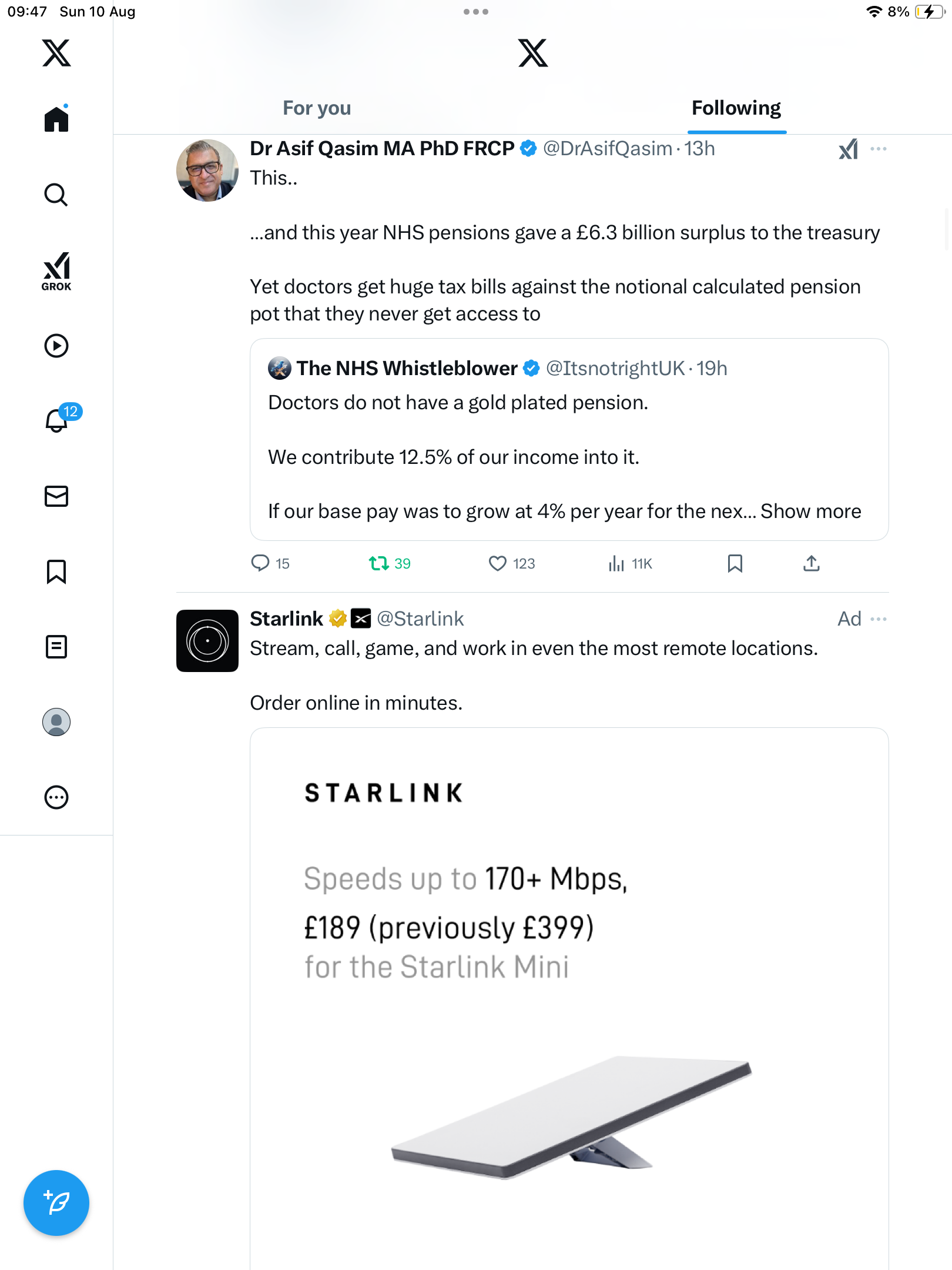Select the Following tab

pos(736,108)
